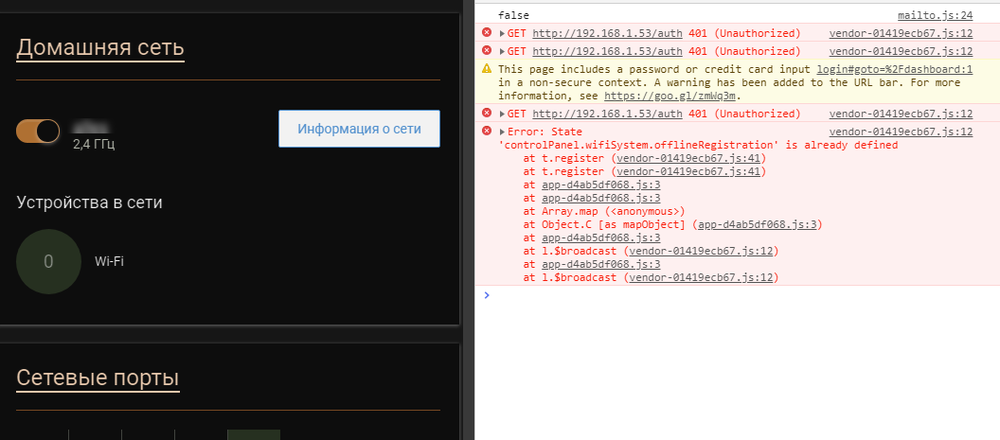
Task: Open the vendor-01419ecb67.js:12 link on the 'Error: State' row
Action: [901, 132]
